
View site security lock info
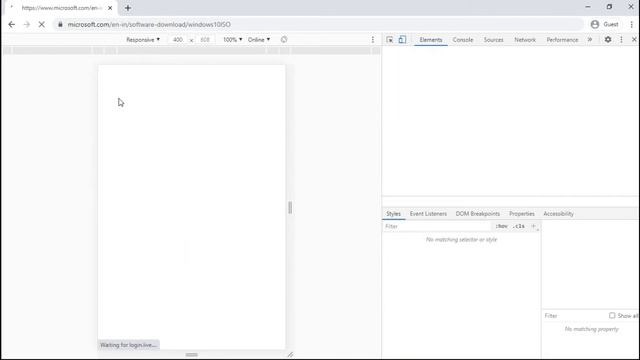tap(60, 24)
